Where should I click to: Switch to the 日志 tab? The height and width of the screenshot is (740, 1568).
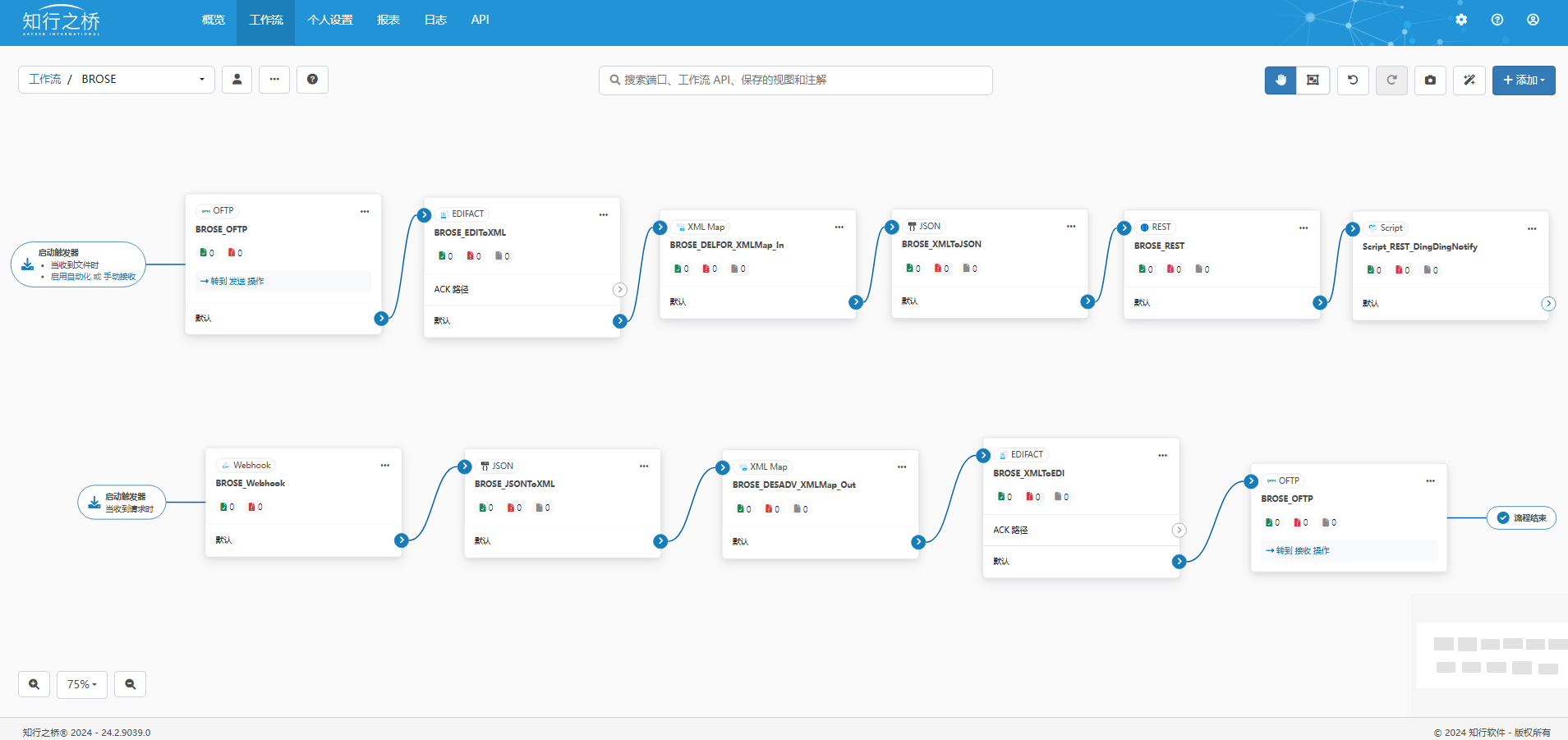(435, 20)
